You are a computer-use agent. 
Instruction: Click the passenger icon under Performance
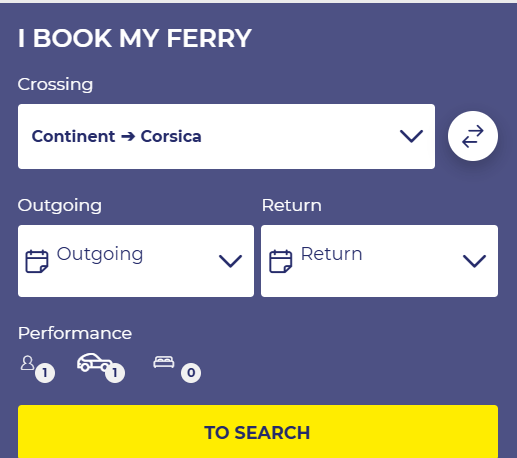(x=27, y=363)
